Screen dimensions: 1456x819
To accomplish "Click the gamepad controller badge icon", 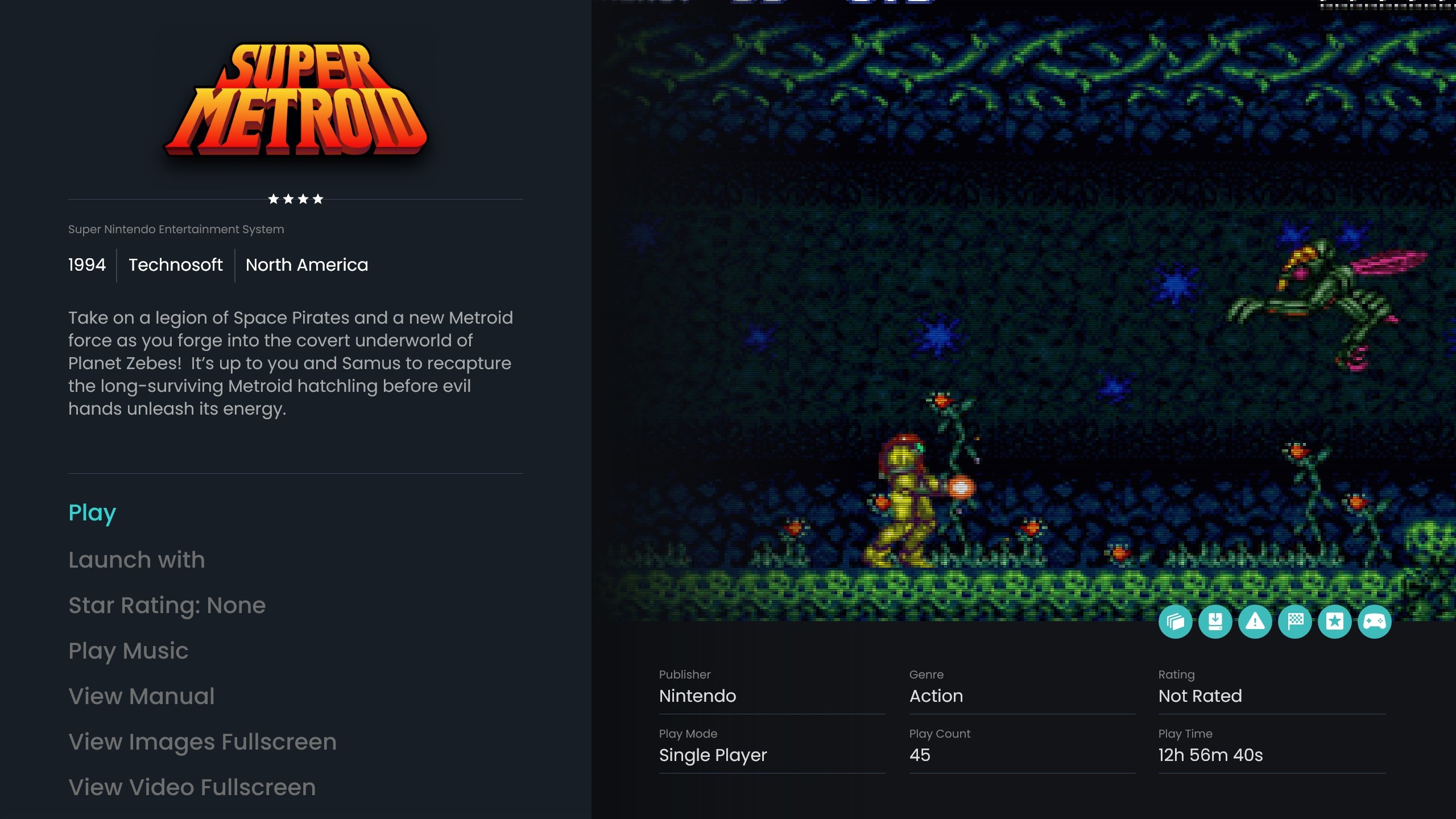I will 1374,622.
